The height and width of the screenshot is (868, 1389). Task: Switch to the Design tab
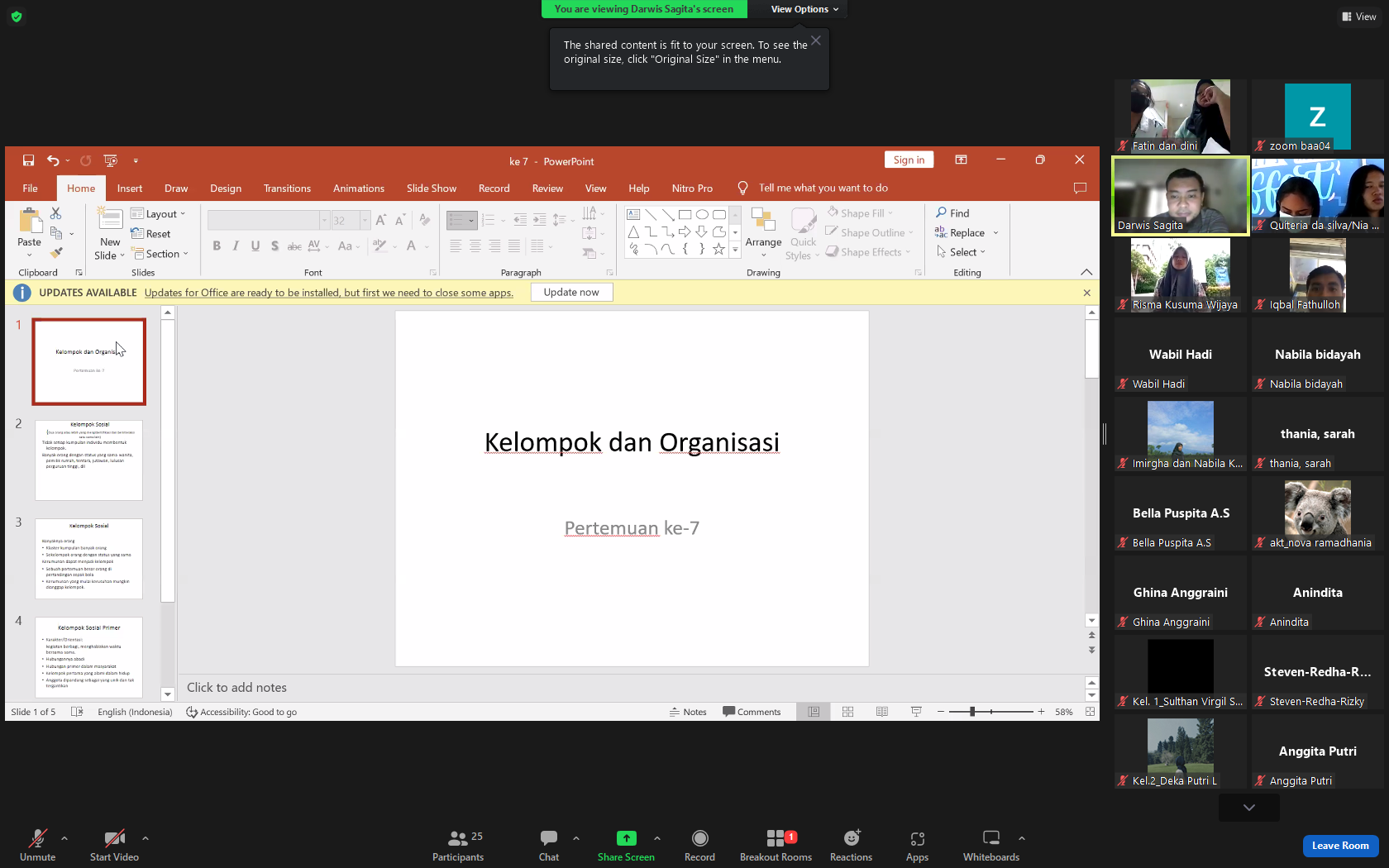click(x=226, y=188)
